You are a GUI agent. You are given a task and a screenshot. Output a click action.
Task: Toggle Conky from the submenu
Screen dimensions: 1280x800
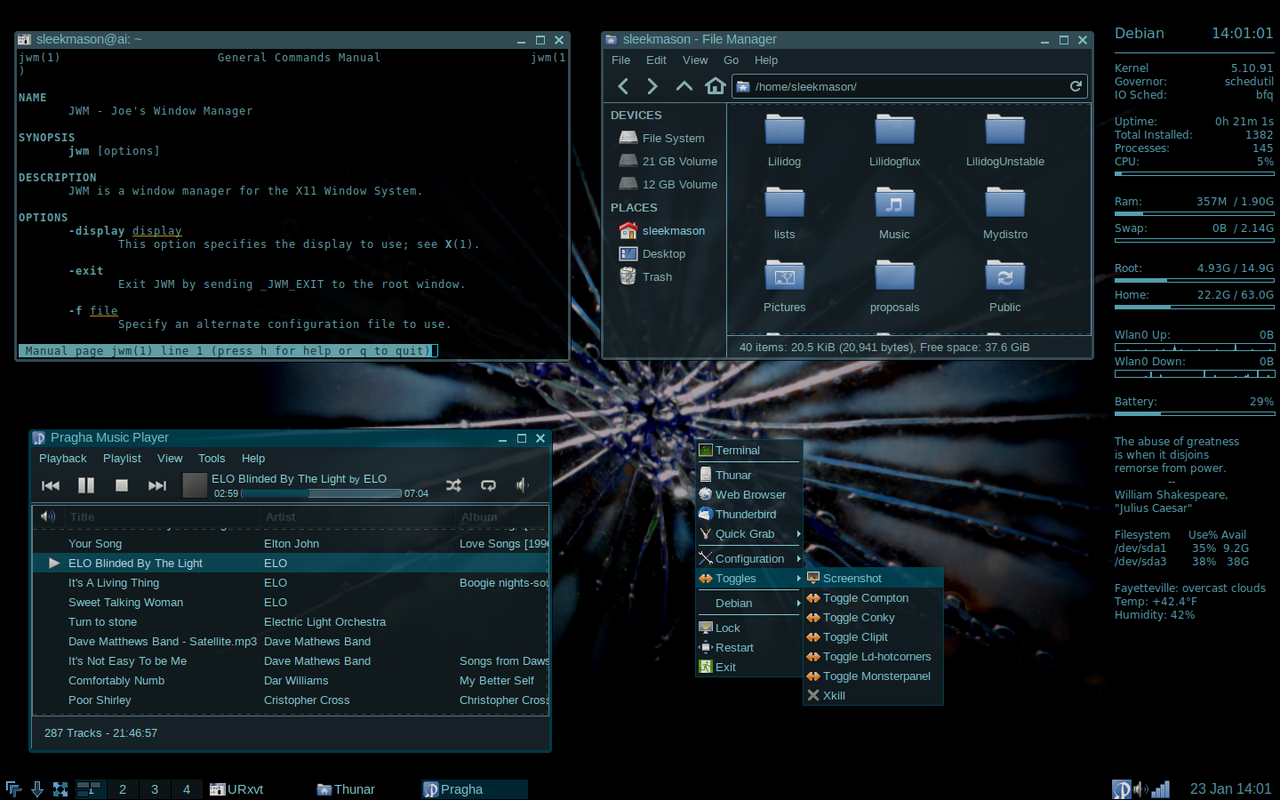coord(873,618)
